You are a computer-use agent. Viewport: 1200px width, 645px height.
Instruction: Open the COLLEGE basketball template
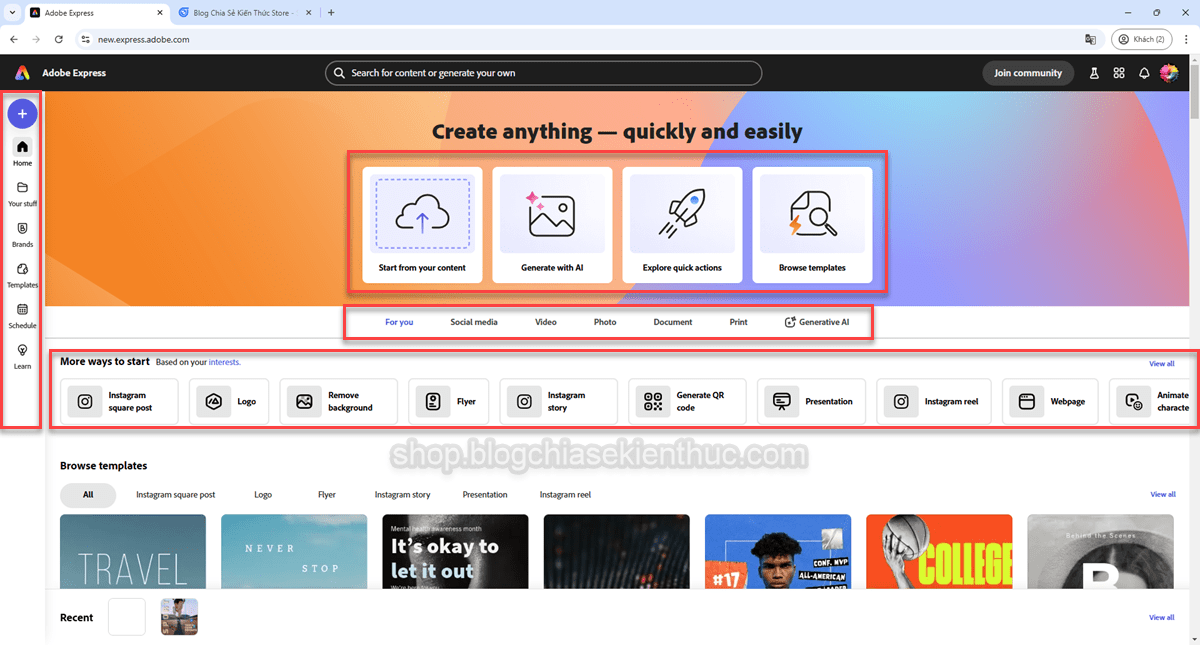pos(939,552)
